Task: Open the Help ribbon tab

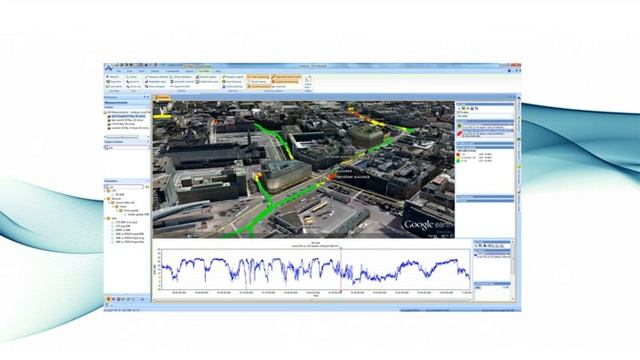Action: tap(218, 71)
